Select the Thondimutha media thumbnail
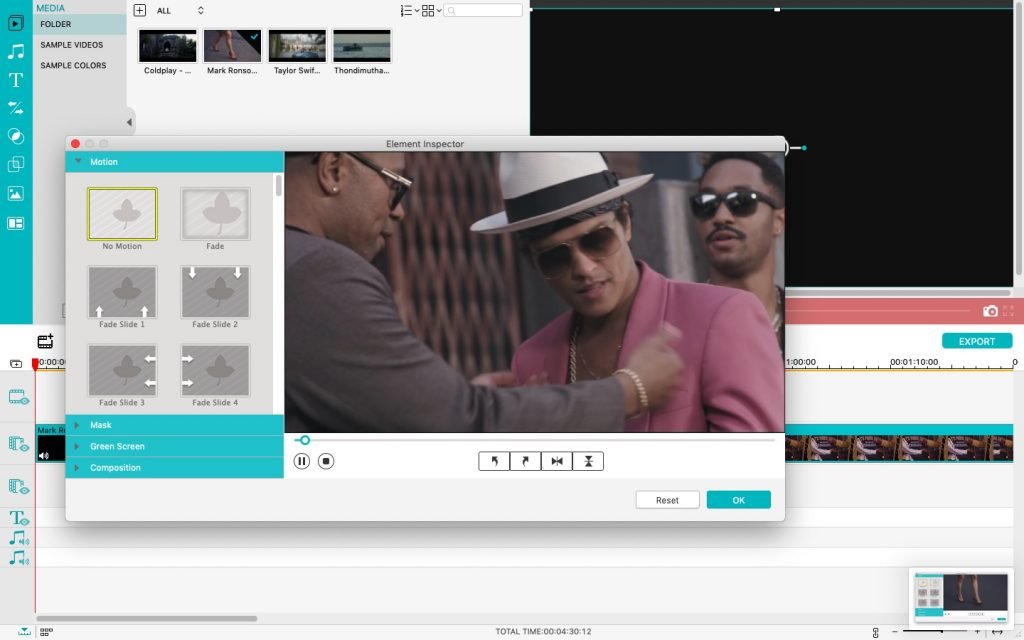The height and width of the screenshot is (640, 1024). (x=362, y=46)
